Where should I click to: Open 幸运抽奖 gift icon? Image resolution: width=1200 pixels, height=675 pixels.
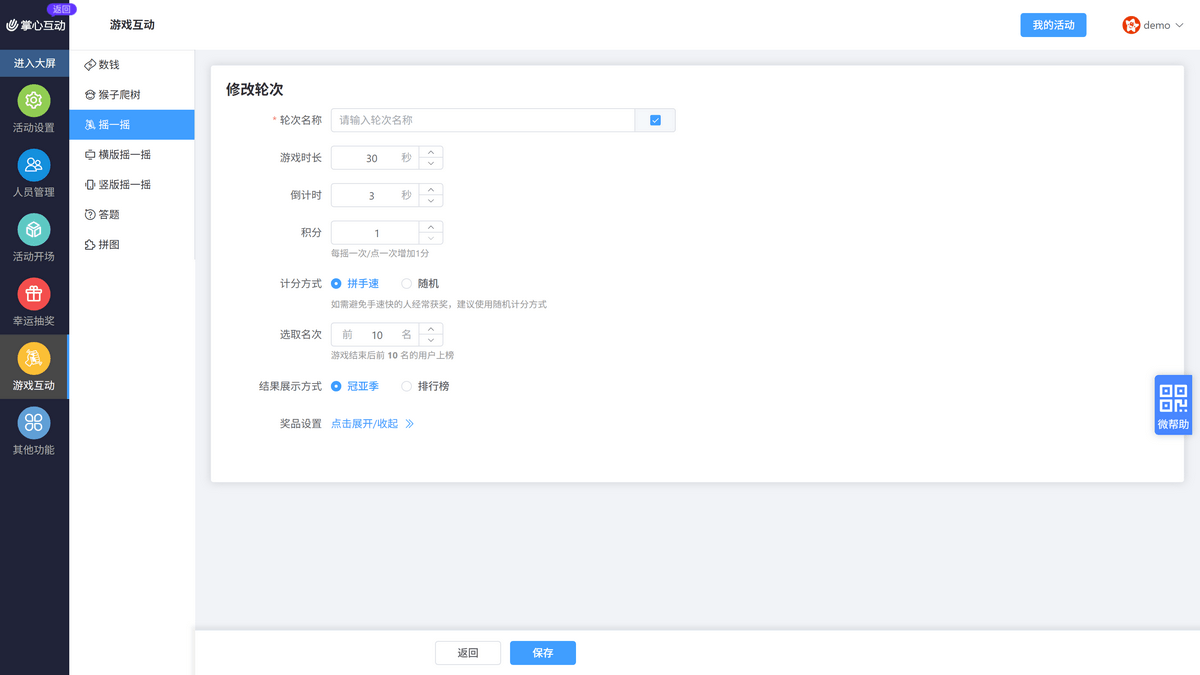click(x=34, y=294)
